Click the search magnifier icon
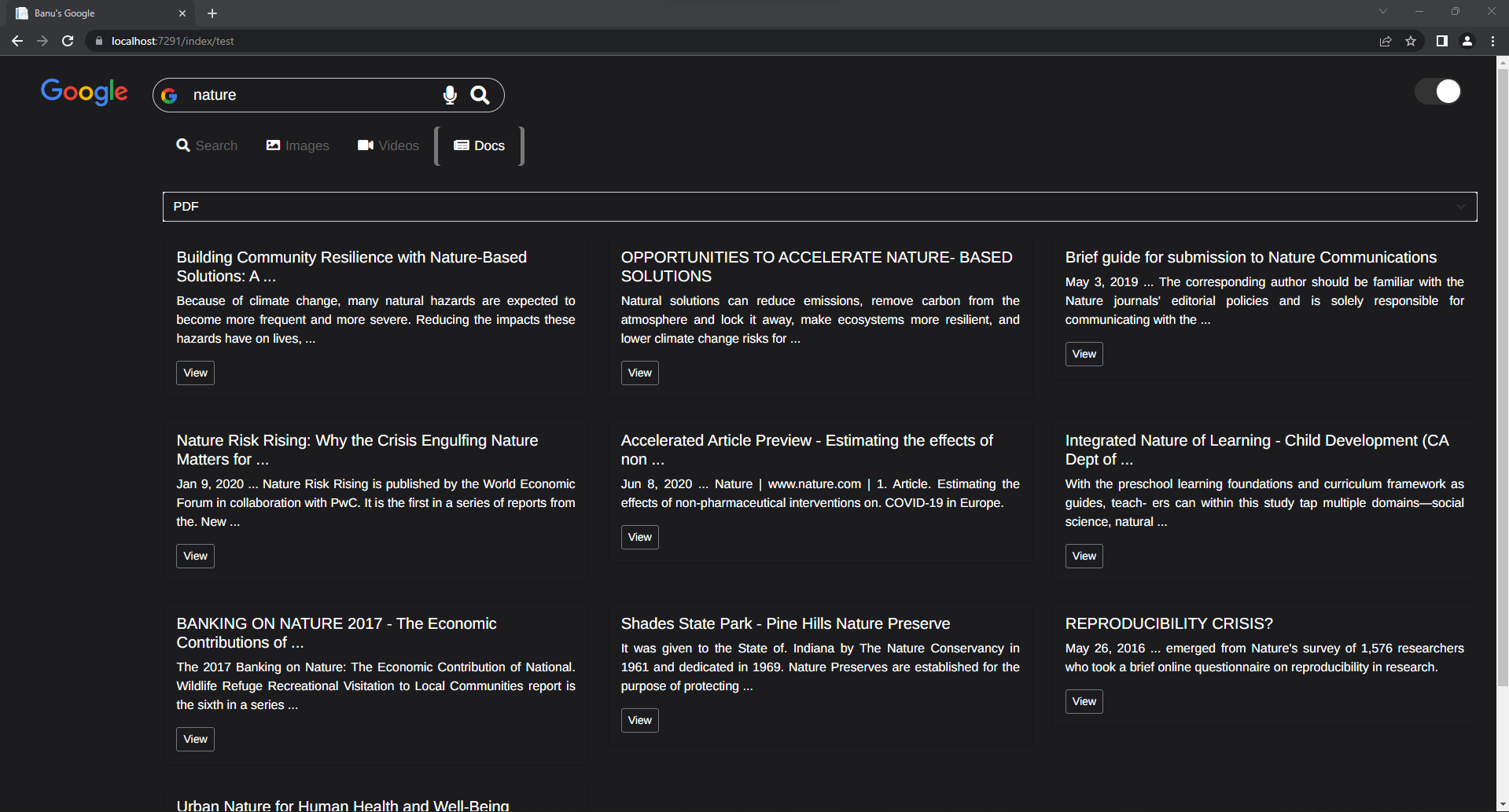This screenshot has width=1509, height=812. click(480, 95)
